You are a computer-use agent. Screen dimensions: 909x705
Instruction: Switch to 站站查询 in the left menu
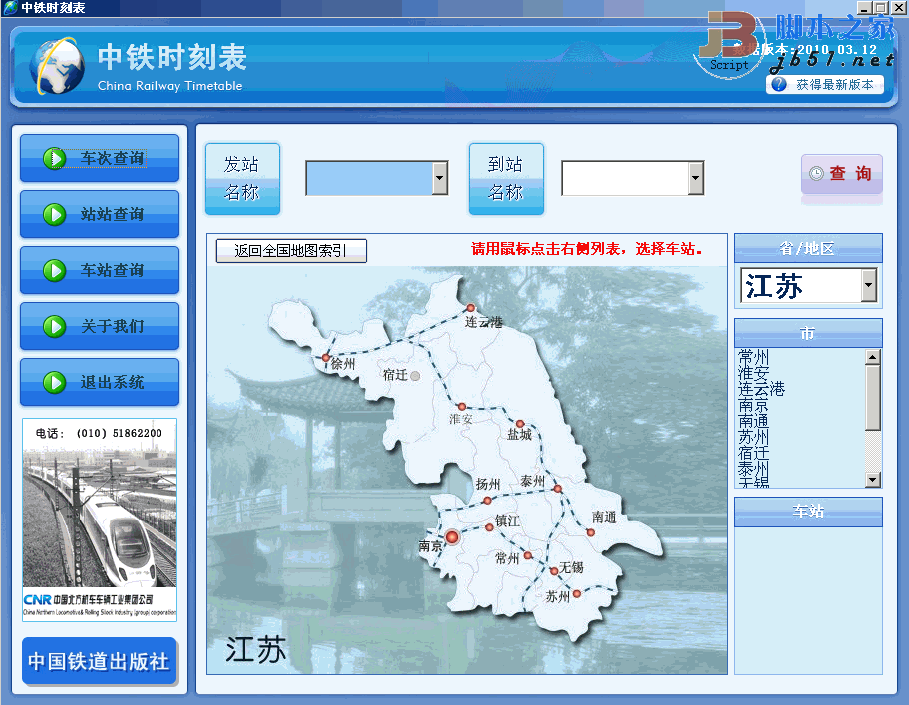[x=100, y=214]
